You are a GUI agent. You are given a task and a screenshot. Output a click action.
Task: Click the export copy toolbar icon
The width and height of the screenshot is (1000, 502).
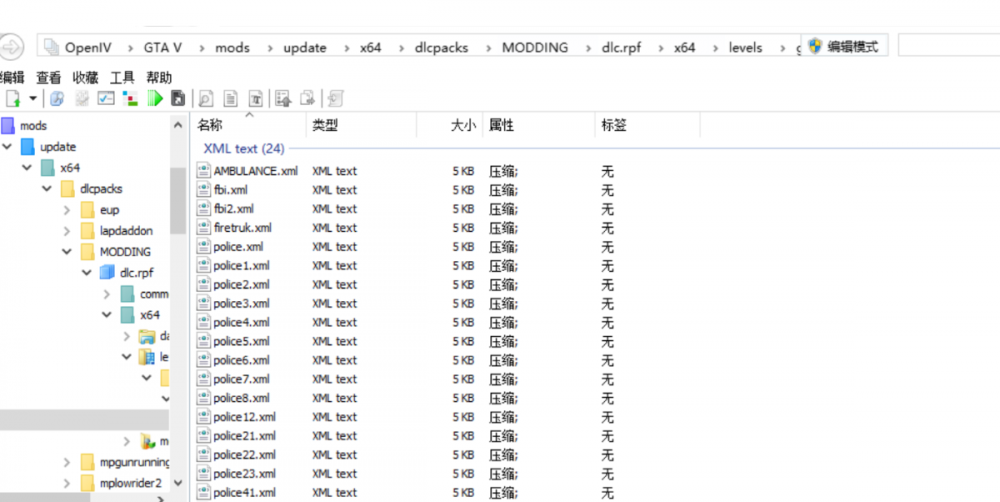point(308,98)
